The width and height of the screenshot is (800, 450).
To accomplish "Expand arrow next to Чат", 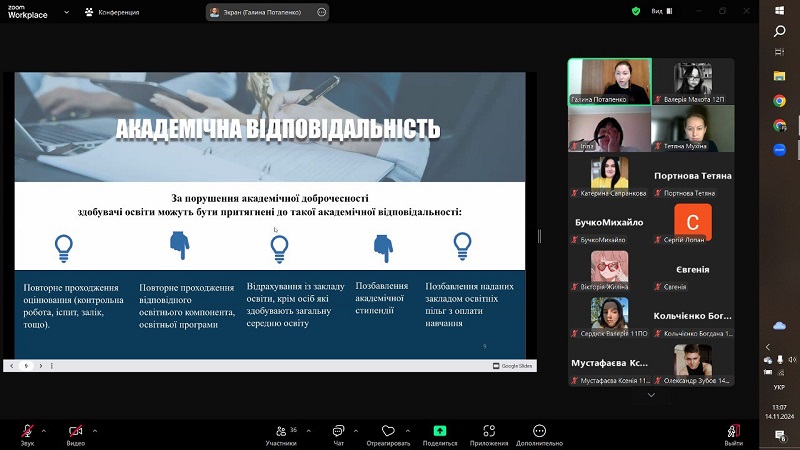I will (356, 431).
